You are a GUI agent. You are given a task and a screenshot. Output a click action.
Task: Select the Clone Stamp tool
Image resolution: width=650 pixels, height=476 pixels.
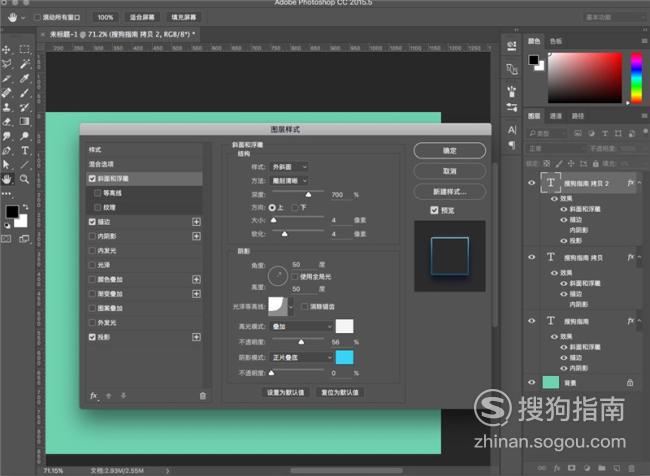pos(7,107)
